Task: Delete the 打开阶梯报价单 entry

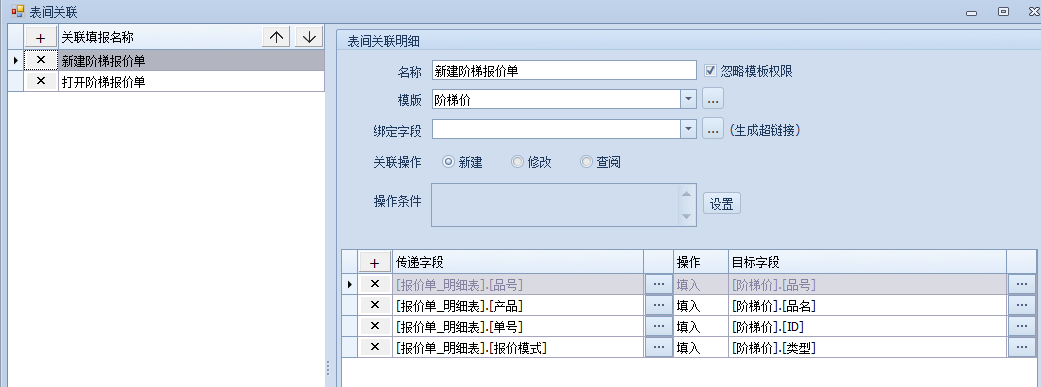Action: coord(40,81)
